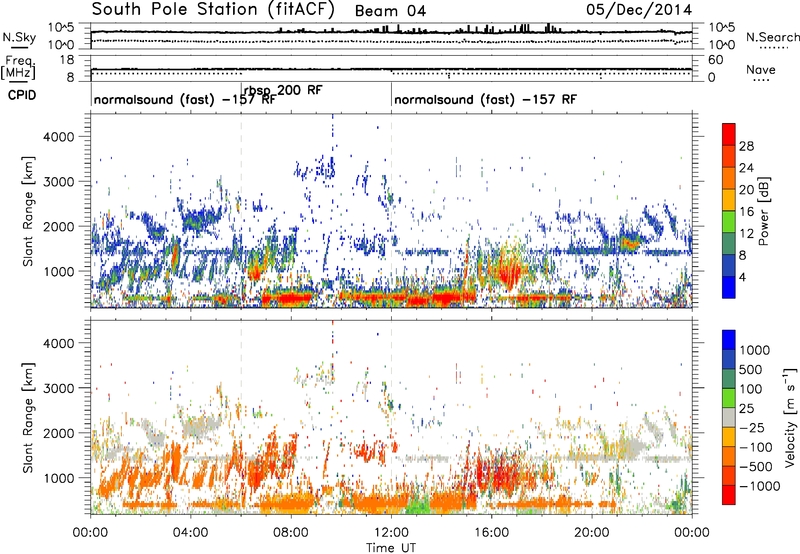Click 'Slant Range [km]' label of power panel

tap(28, 211)
